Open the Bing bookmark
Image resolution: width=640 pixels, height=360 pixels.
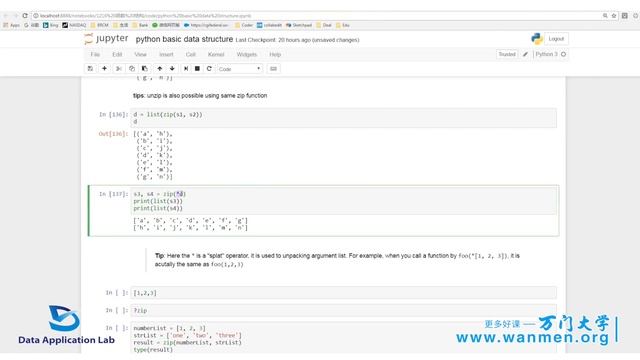coord(51,25)
